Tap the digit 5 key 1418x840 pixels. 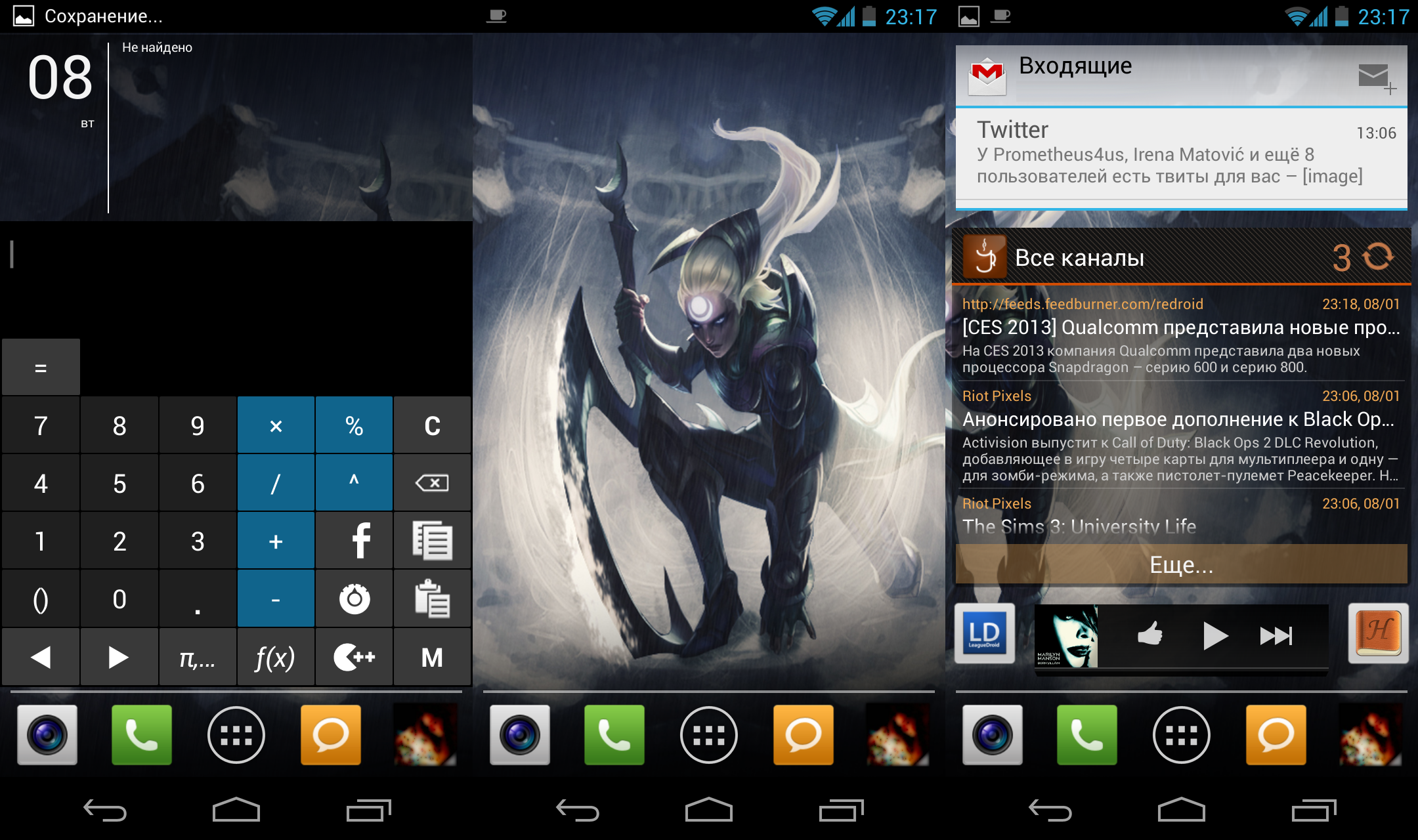pyautogui.click(x=119, y=483)
